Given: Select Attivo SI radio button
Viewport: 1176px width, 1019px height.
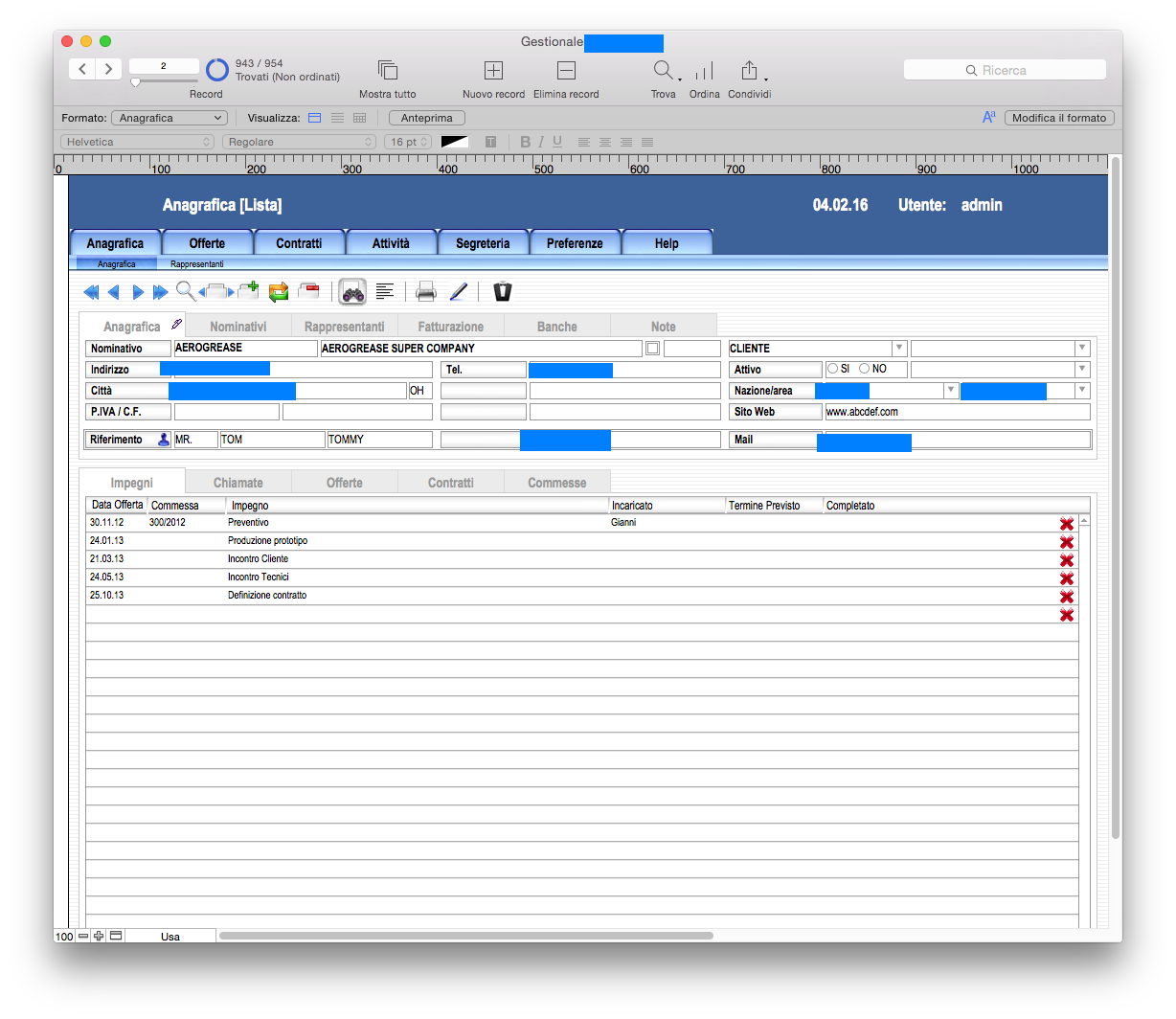Looking at the screenshot, I should tap(832, 369).
